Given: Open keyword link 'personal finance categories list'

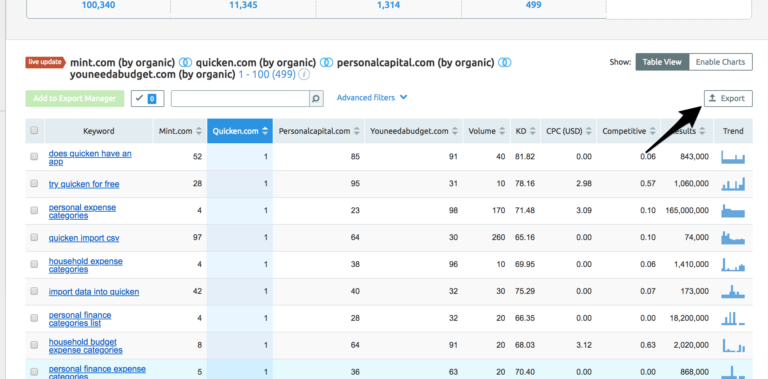Looking at the screenshot, I should 80,319.
